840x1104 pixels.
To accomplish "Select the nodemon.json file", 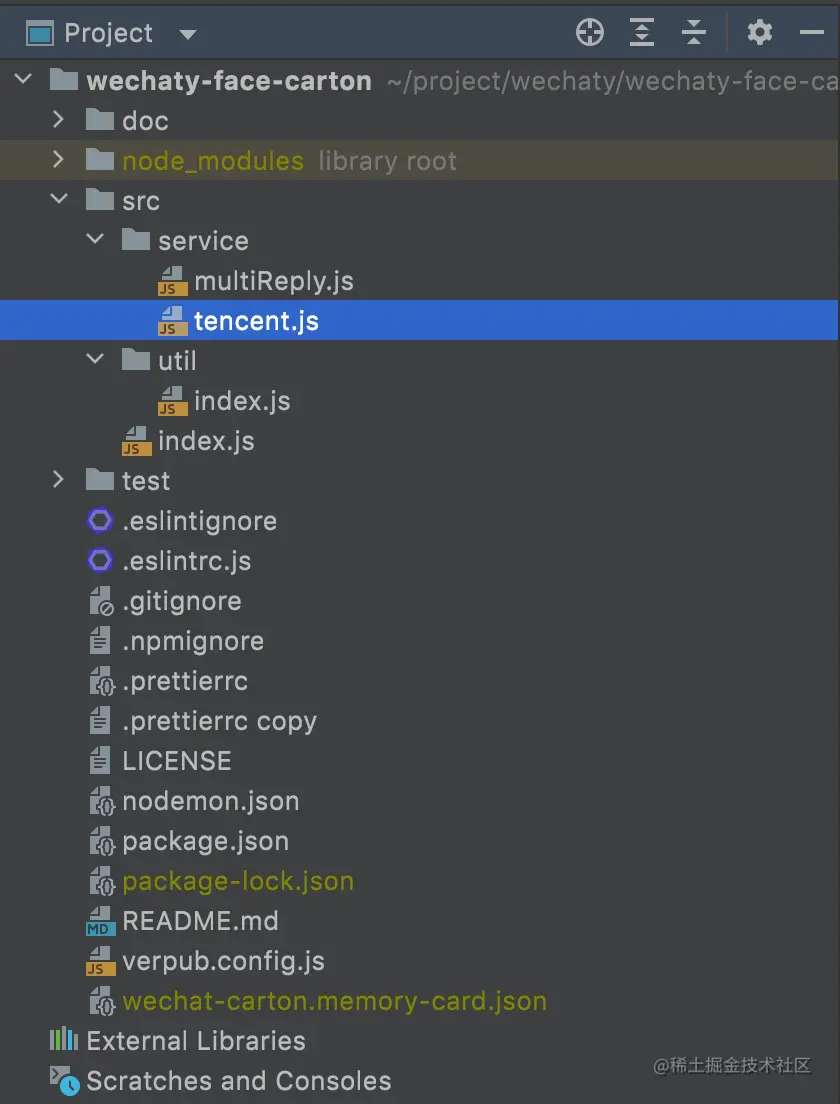I will 210,801.
